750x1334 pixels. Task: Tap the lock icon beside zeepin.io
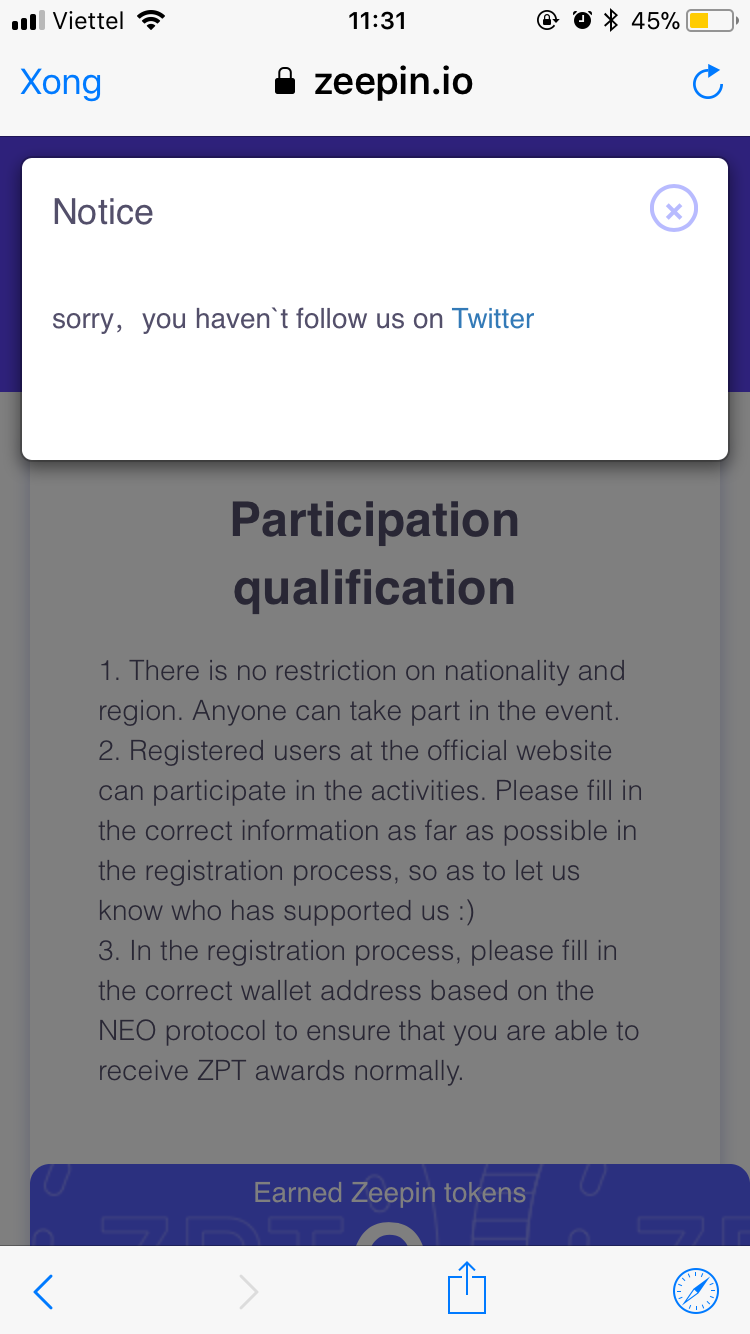(x=285, y=82)
